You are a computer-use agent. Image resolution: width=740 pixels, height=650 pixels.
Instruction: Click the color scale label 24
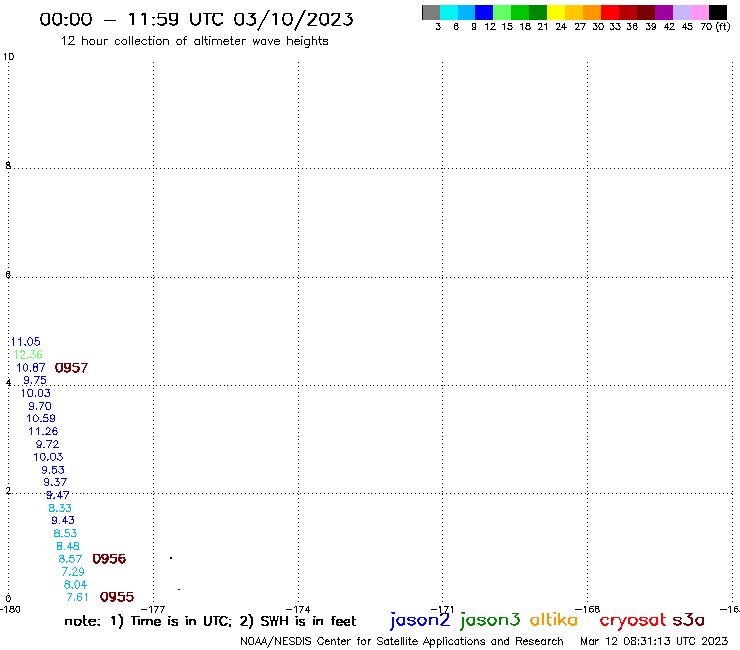click(561, 26)
